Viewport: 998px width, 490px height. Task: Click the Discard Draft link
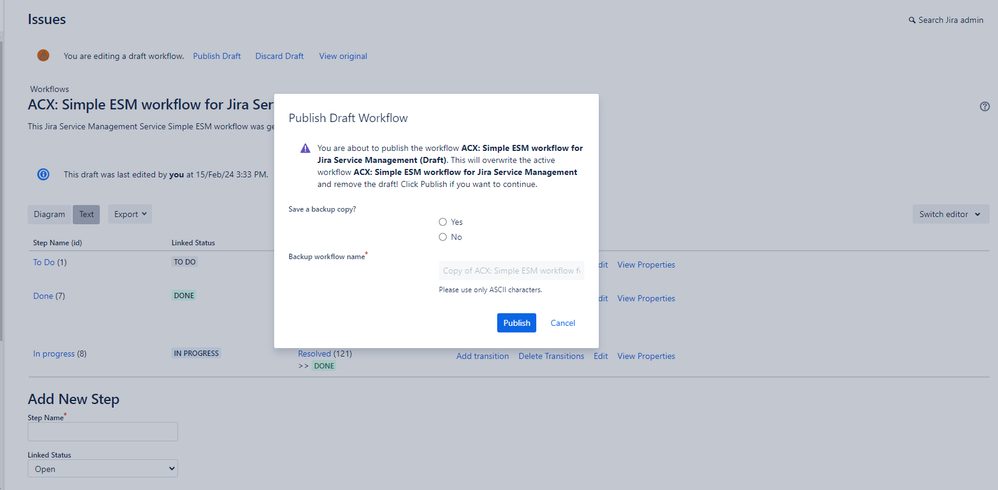pyautogui.click(x=279, y=56)
